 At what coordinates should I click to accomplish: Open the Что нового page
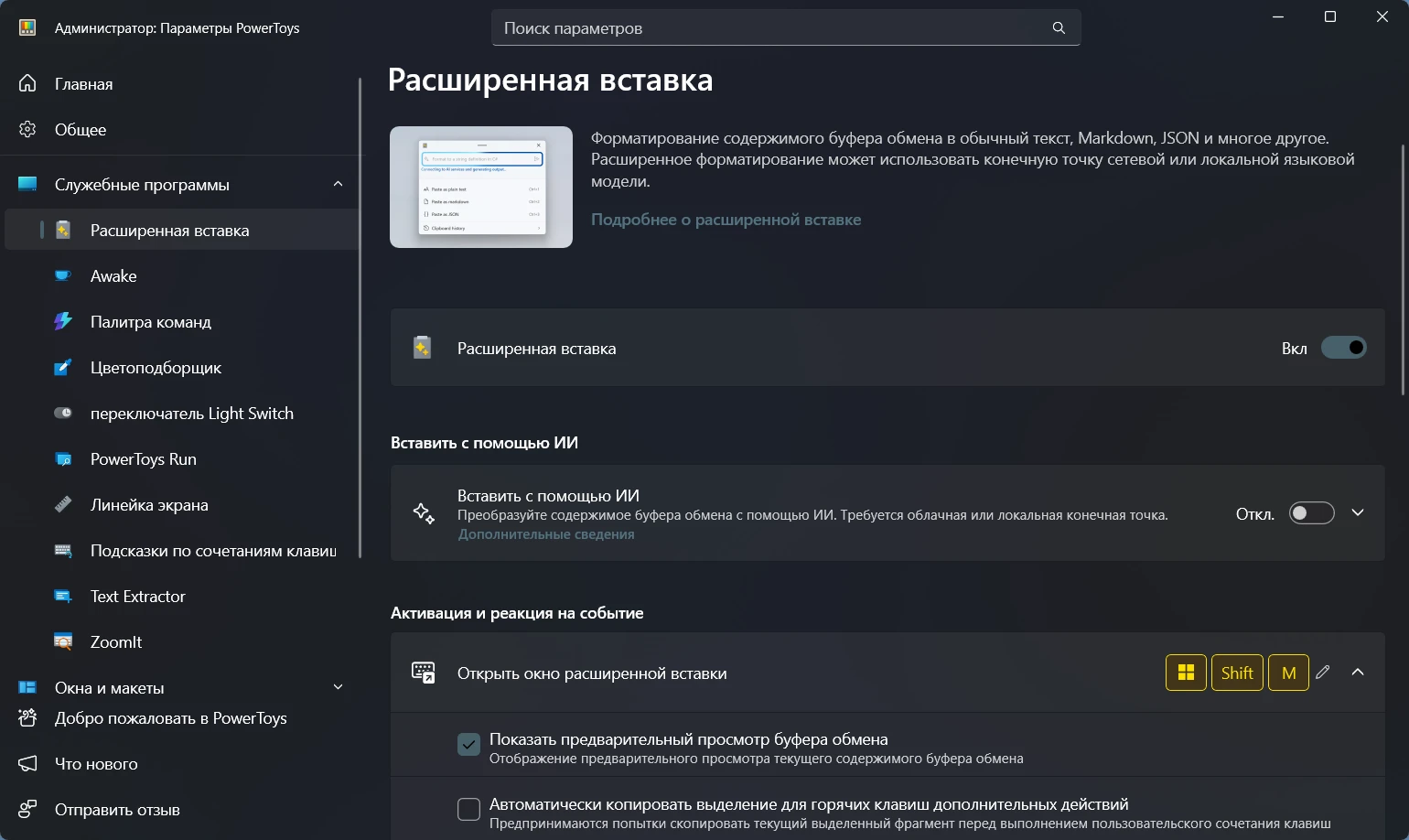[x=96, y=764]
